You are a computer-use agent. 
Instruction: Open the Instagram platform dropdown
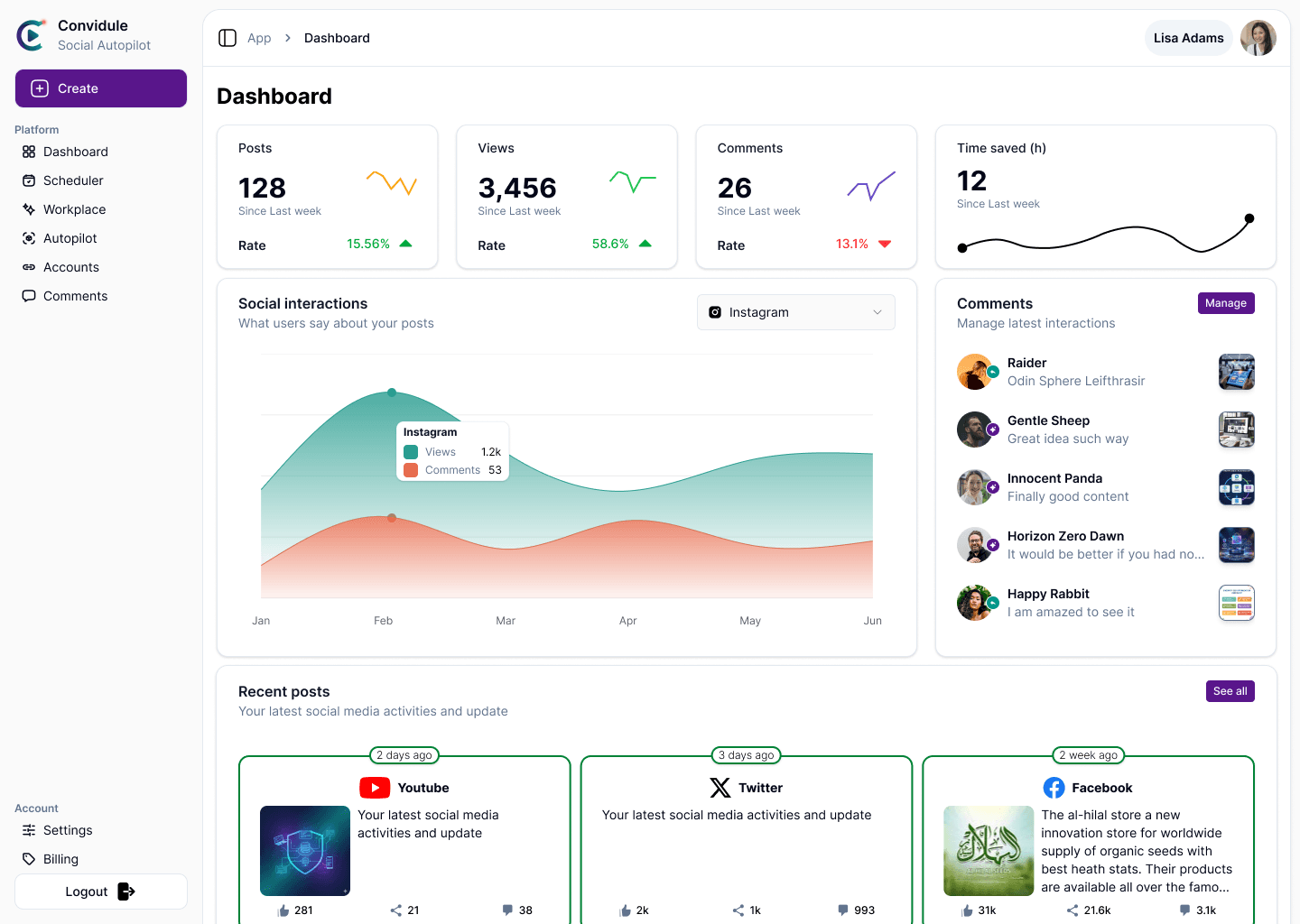(795, 312)
